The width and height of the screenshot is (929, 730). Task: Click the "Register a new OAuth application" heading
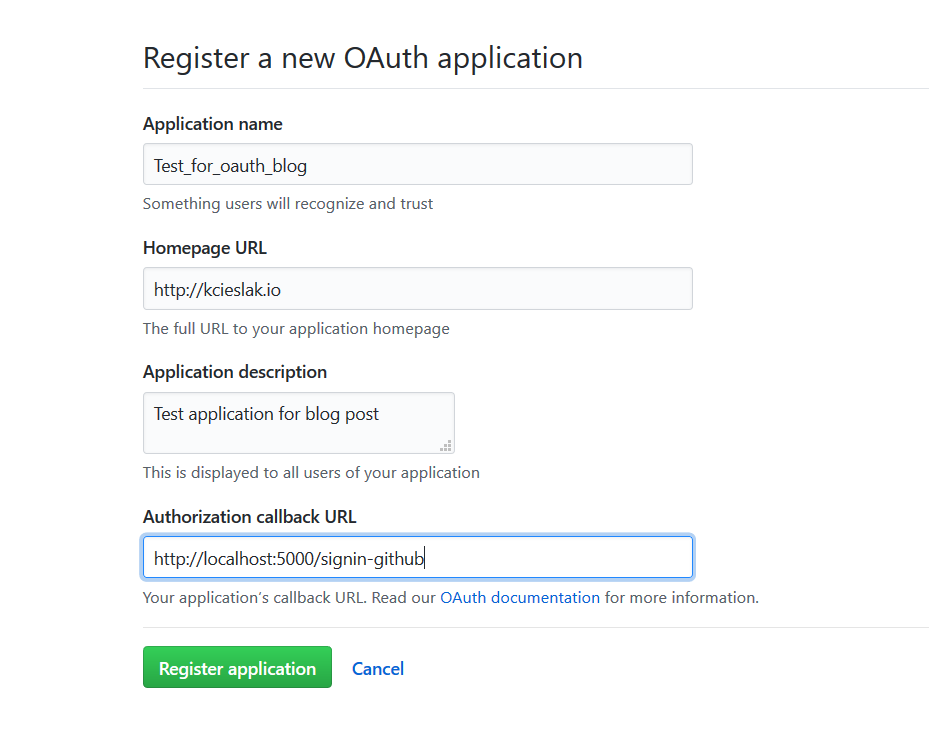point(363,57)
